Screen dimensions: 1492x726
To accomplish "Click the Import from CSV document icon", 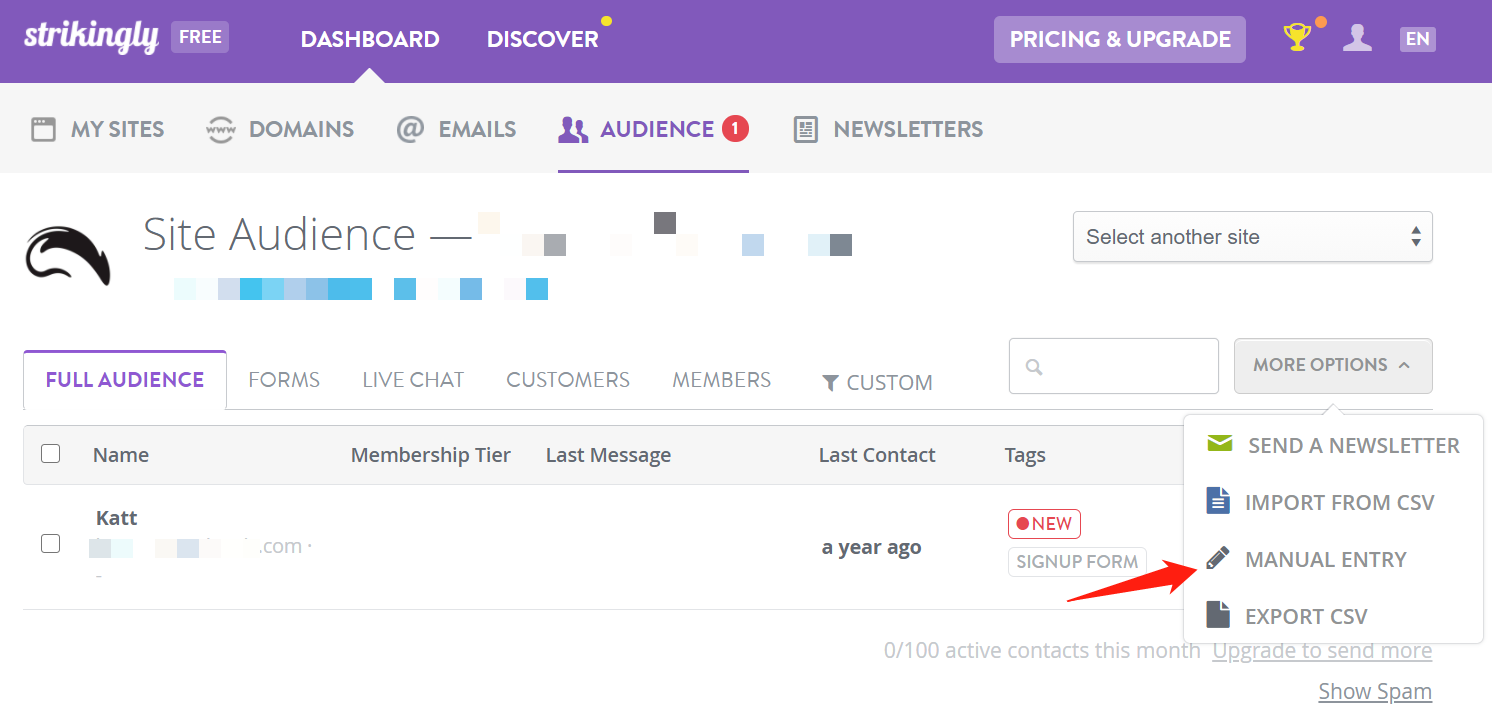I will tap(1217, 500).
